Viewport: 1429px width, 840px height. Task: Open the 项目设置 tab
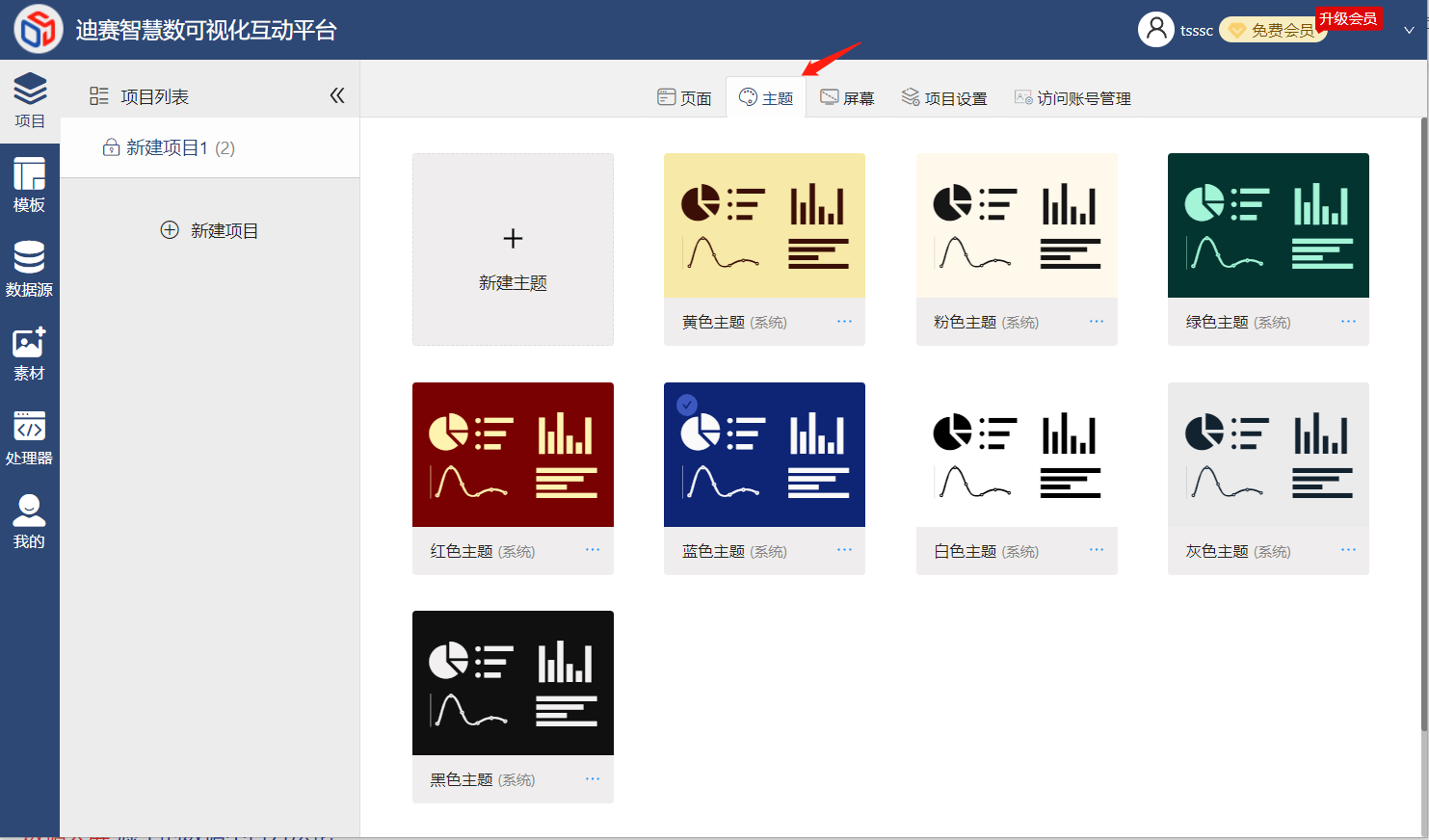click(944, 97)
